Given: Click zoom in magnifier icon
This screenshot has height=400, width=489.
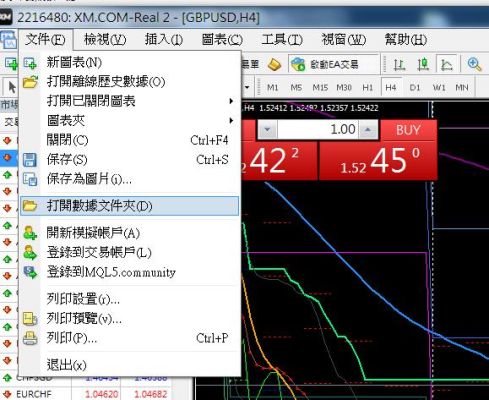Looking at the screenshot, I should pyautogui.click(x=475, y=64).
